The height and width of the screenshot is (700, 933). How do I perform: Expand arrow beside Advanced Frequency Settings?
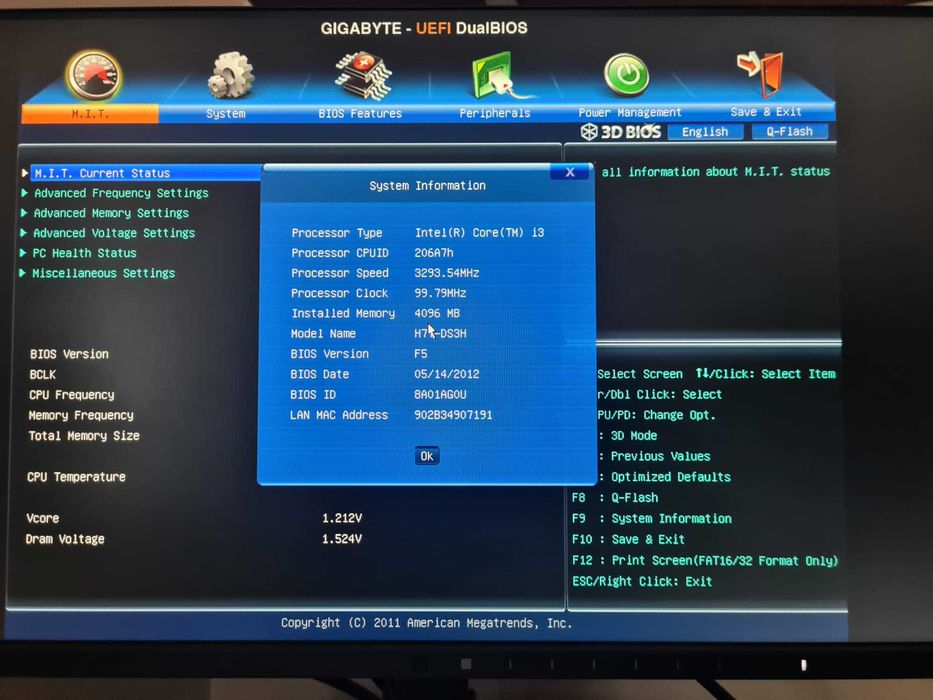click(24, 193)
